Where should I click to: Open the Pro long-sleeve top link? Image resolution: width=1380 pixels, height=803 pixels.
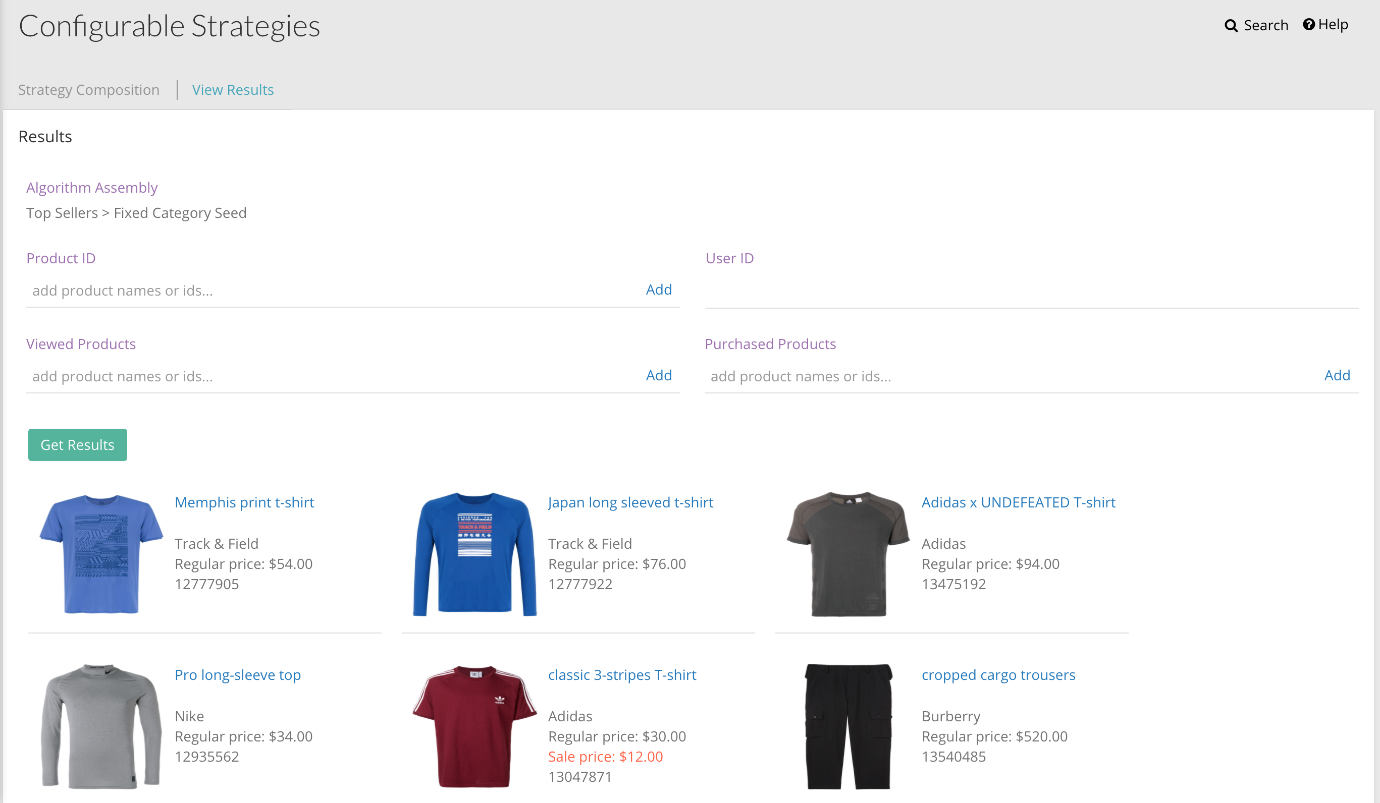point(238,676)
